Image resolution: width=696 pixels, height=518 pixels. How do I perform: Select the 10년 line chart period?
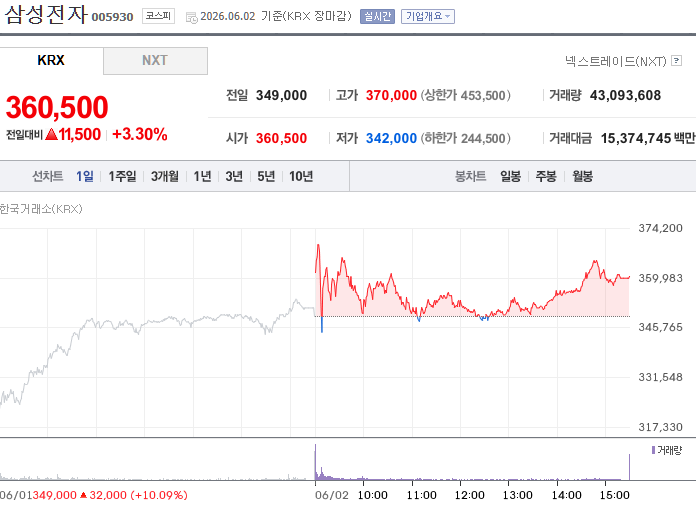(x=301, y=176)
